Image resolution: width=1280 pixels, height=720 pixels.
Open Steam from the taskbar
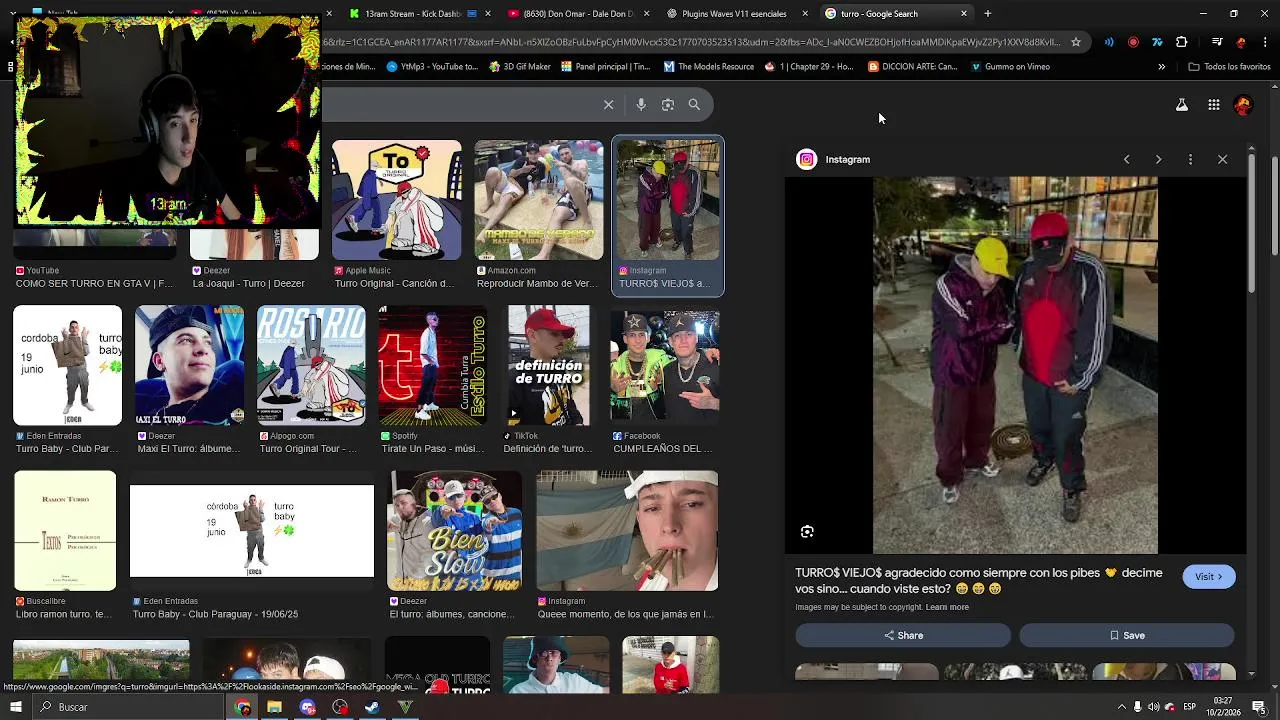tap(372, 707)
